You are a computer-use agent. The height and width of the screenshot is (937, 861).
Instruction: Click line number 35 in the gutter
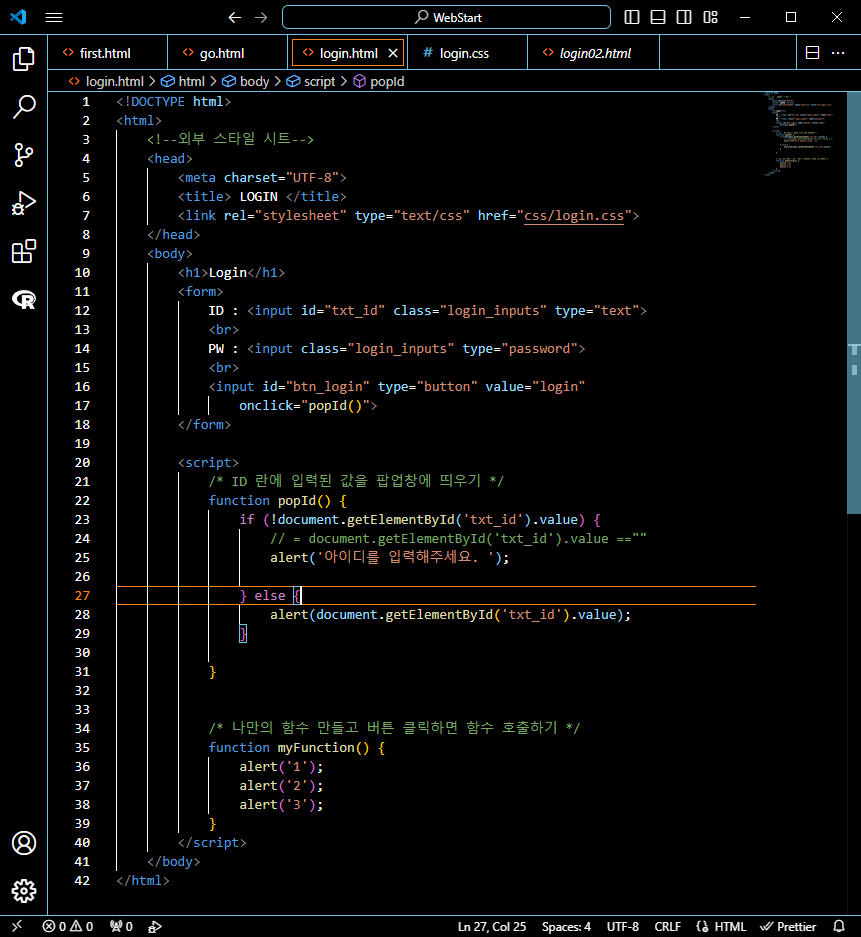(82, 748)
